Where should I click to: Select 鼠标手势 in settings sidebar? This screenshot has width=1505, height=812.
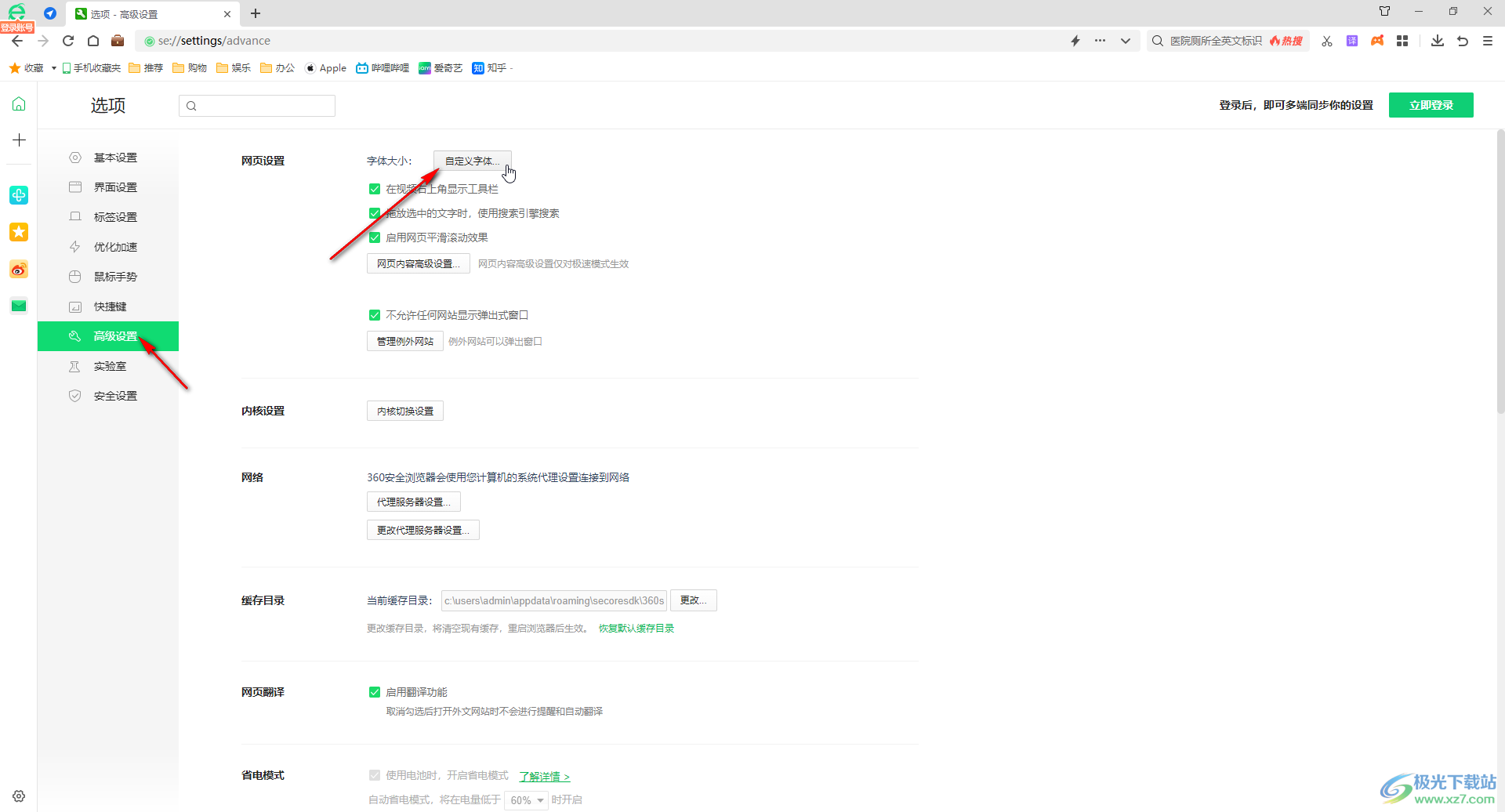pyautogui.click(x=108, y=277)
